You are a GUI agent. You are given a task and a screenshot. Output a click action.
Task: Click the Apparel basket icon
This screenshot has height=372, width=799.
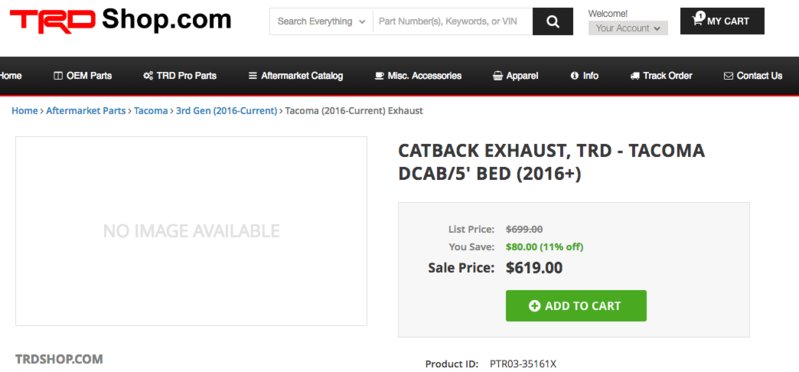pyautogui.click(x=498, y=76)
